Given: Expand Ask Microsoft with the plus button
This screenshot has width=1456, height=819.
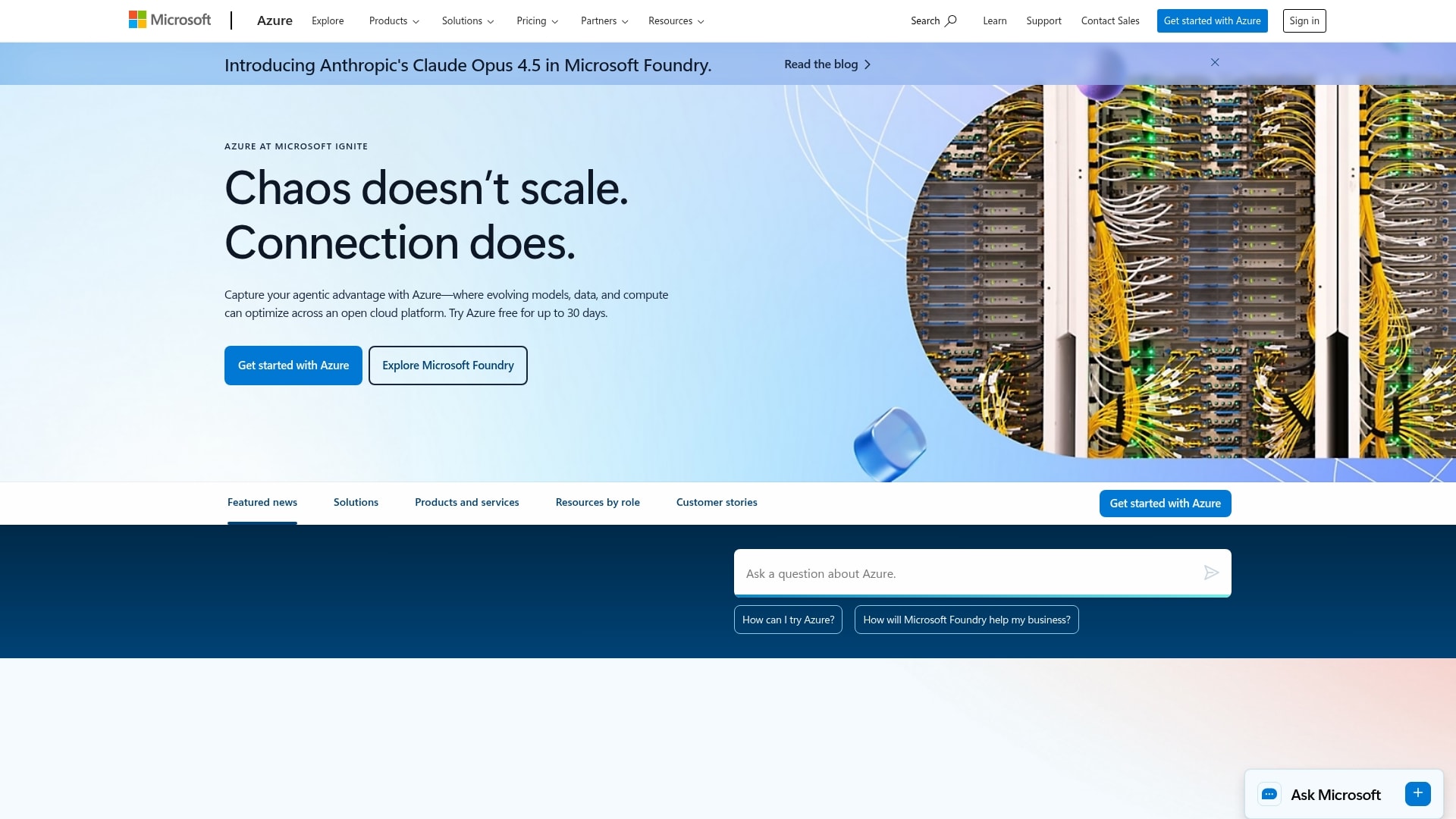Looking at the screenshot, I should pos(1417,793).
